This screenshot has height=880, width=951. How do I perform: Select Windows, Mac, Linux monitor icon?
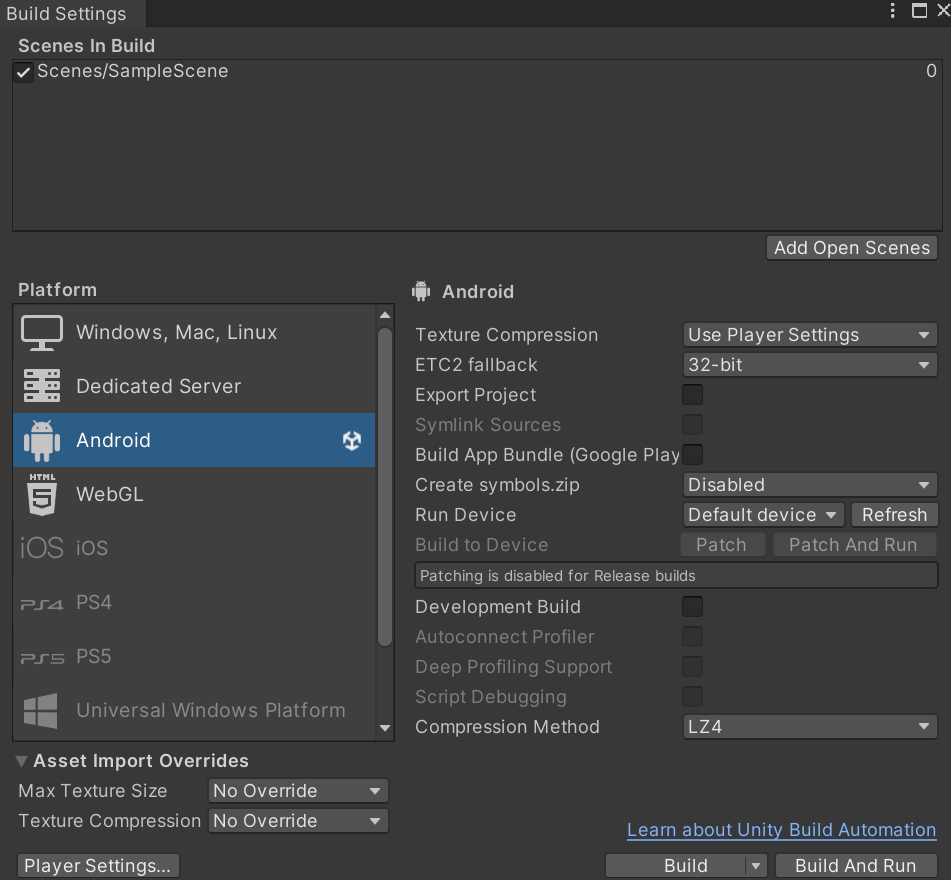coord(42,332)
